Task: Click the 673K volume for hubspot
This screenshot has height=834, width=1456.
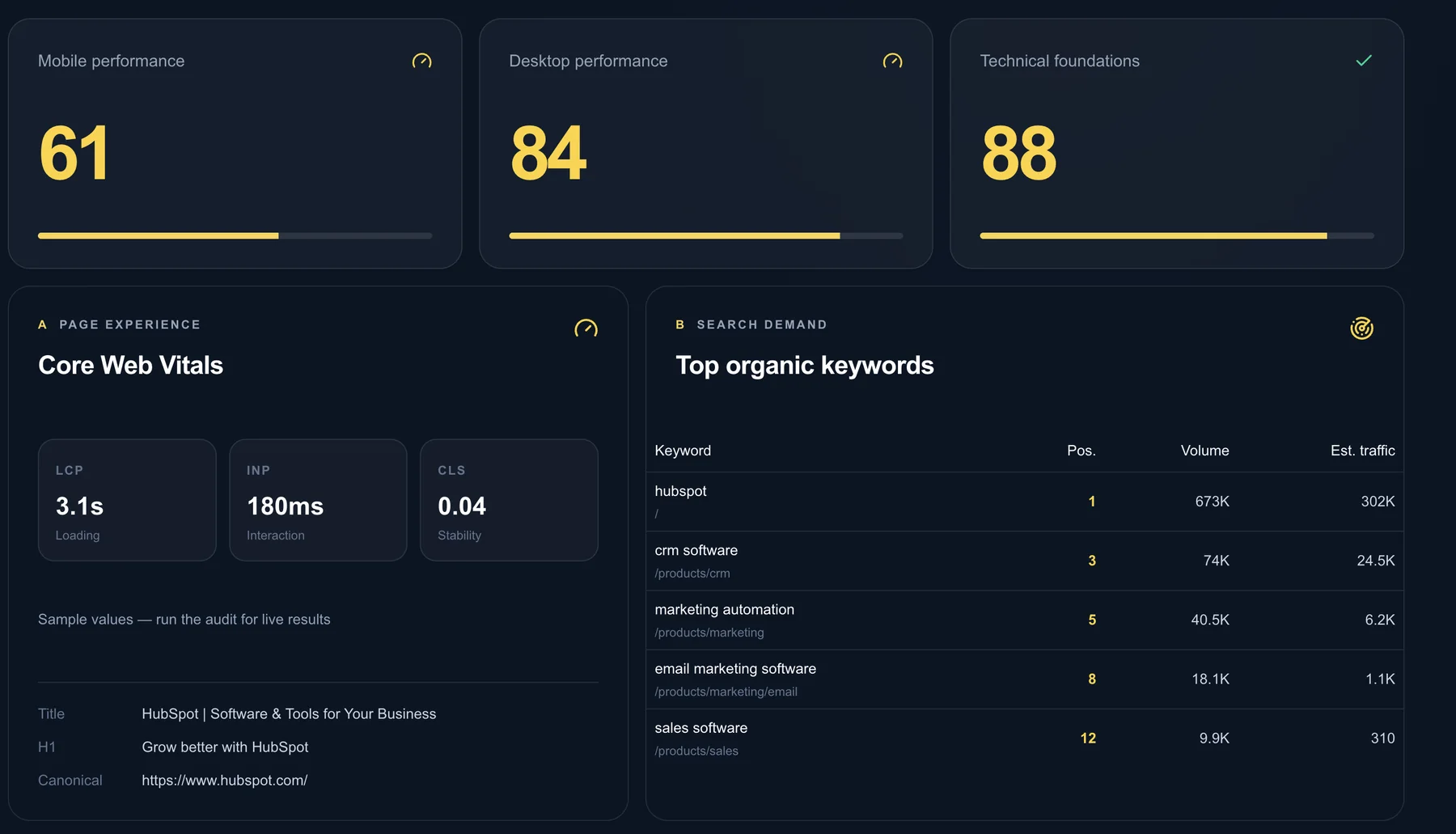Action: (x=1212, y=502)
